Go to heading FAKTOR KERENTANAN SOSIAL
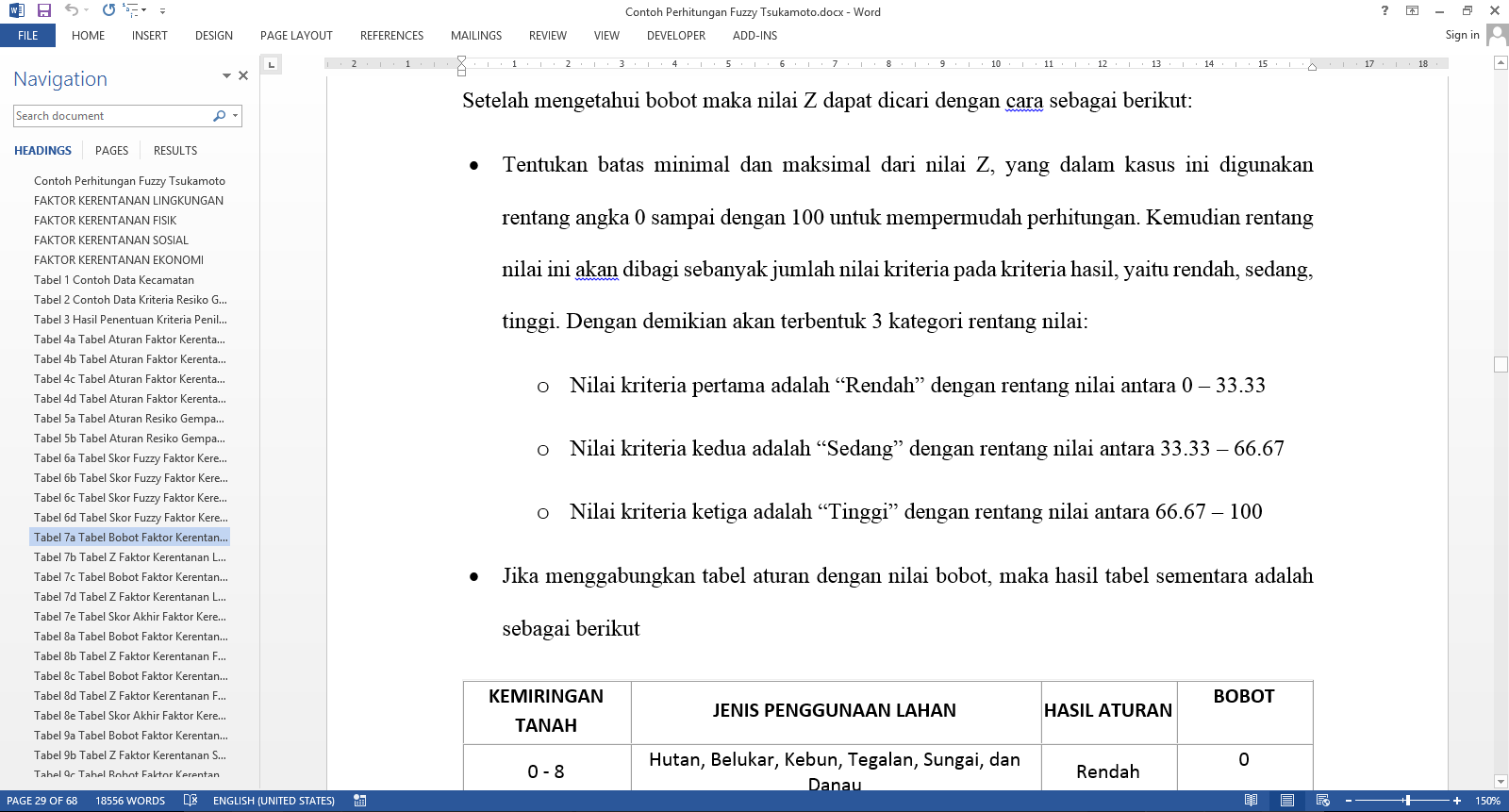 point(111,240)
